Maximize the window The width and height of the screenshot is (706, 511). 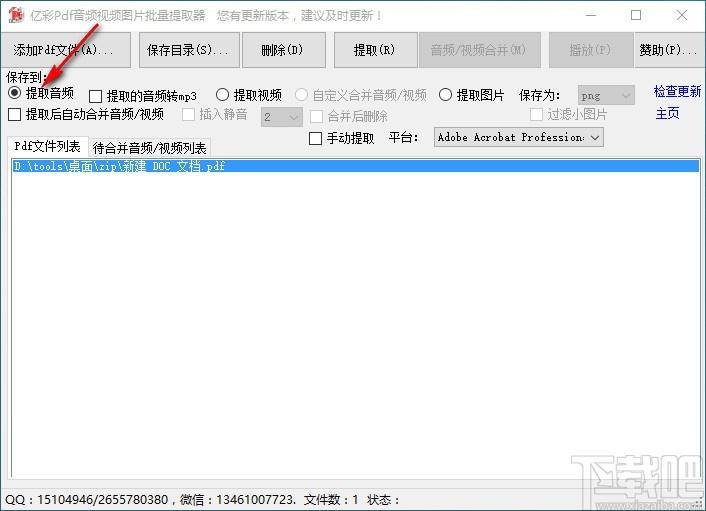pyautogui.click(x=636, y=15)
